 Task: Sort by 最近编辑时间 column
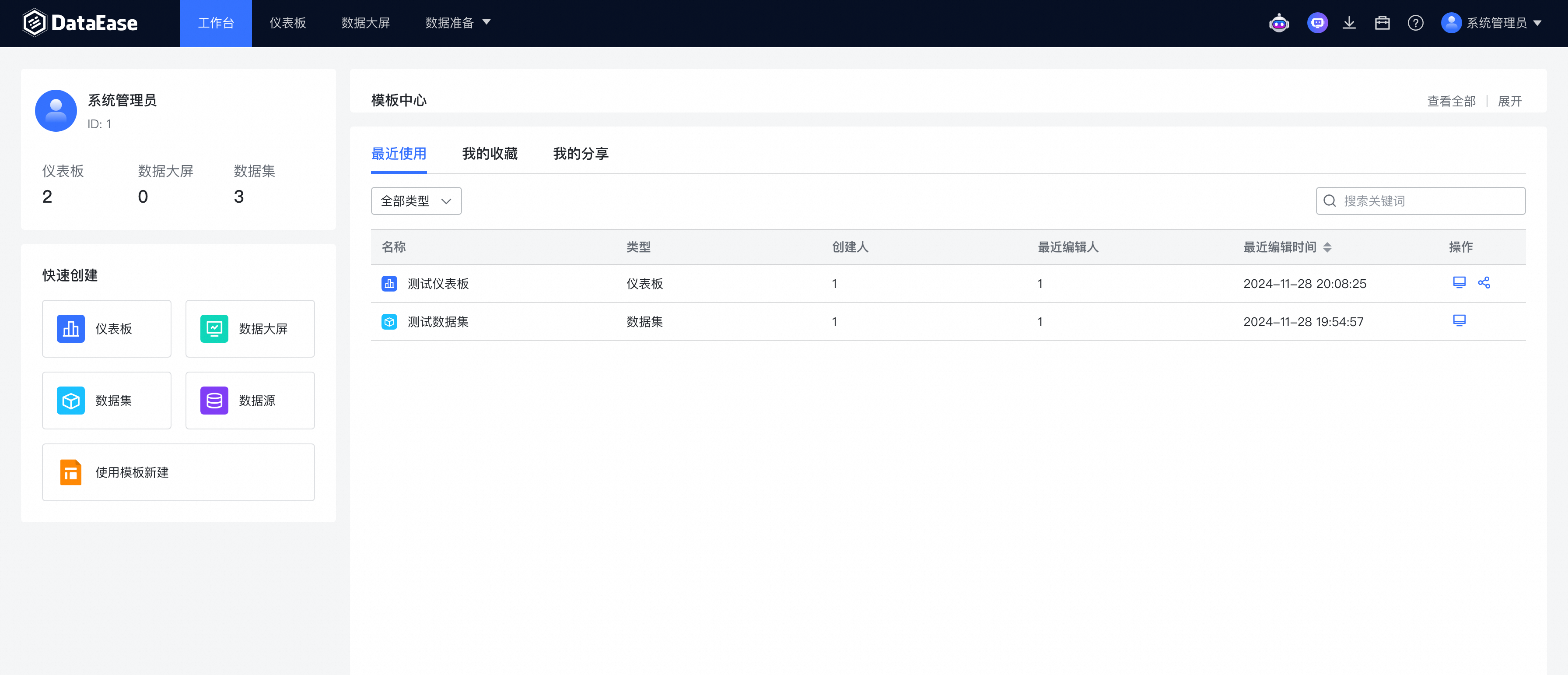(1327, 247)
